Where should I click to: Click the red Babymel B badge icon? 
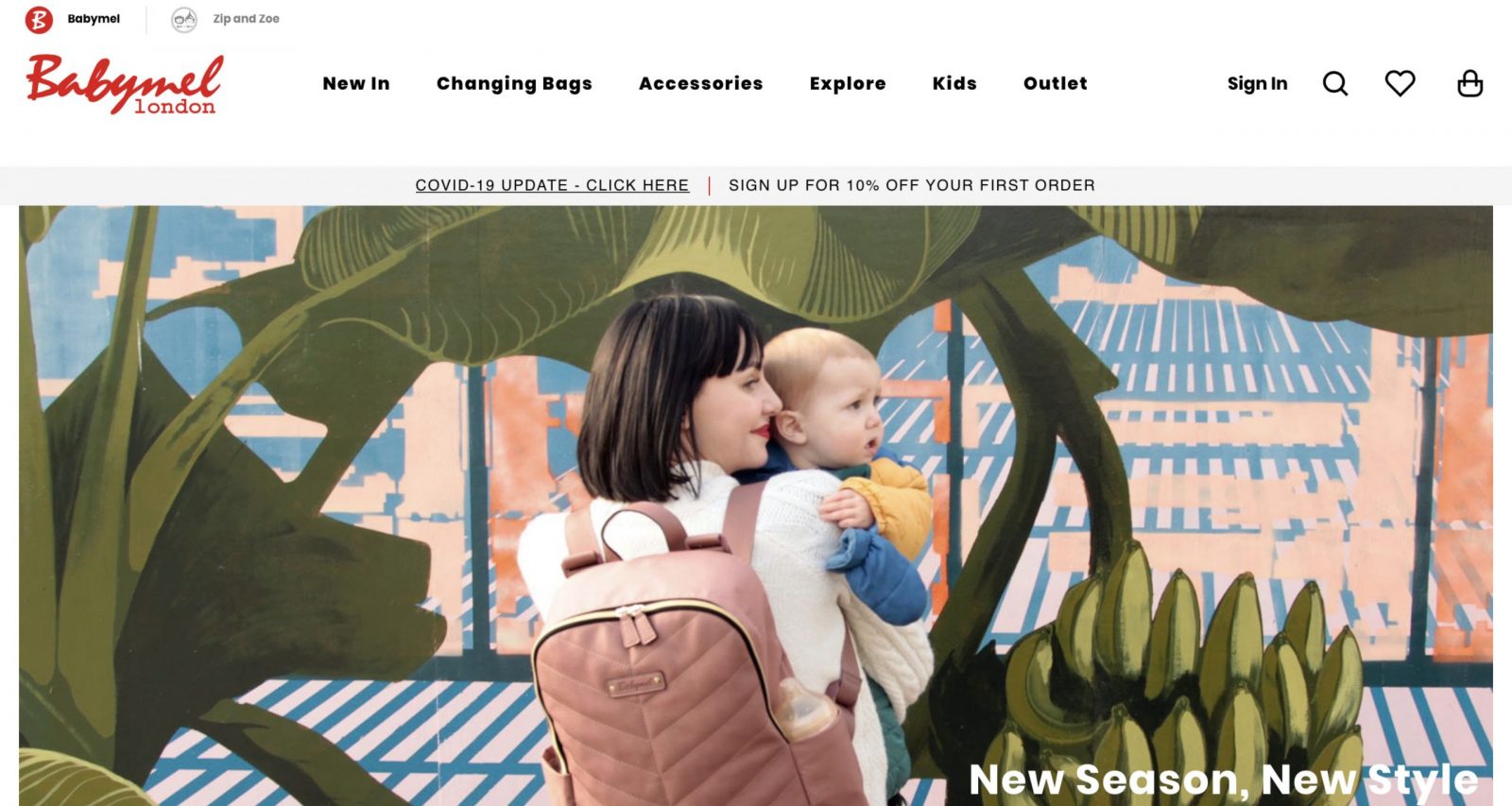click(x=39, y=19)
